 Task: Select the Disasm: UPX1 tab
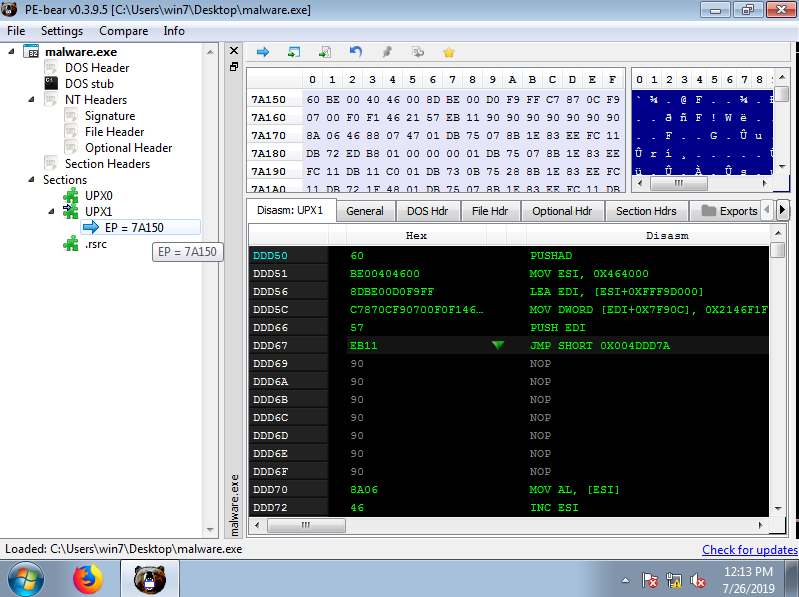290,210
